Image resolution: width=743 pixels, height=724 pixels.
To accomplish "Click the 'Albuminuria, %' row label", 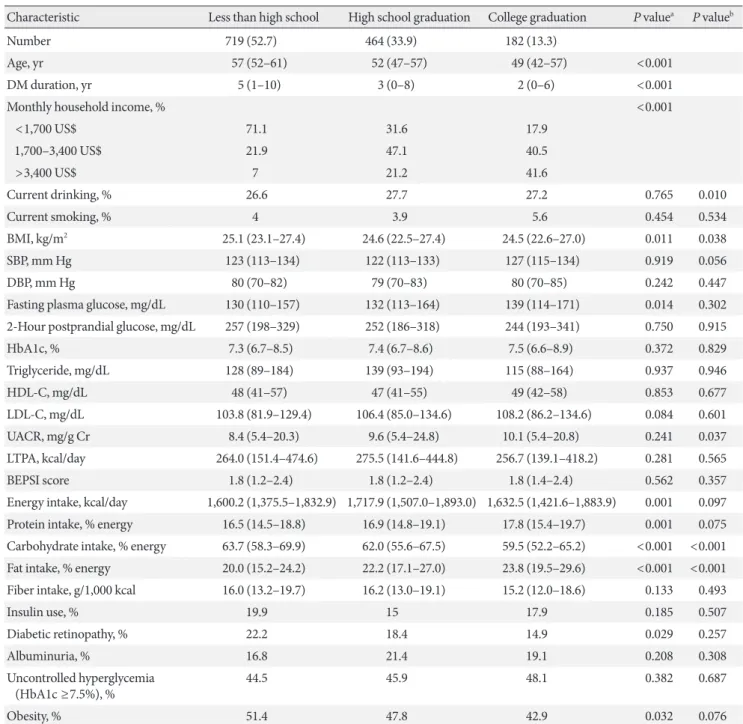I will (48, 656).
